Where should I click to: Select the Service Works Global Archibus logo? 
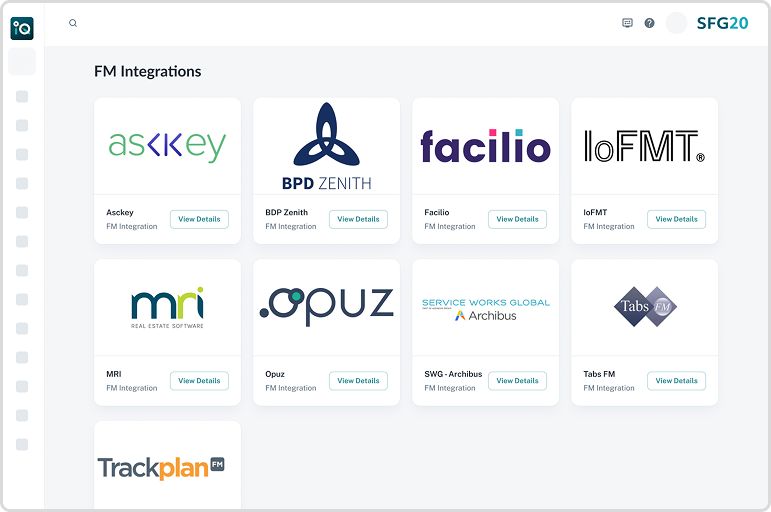click(x=486, y=309)
